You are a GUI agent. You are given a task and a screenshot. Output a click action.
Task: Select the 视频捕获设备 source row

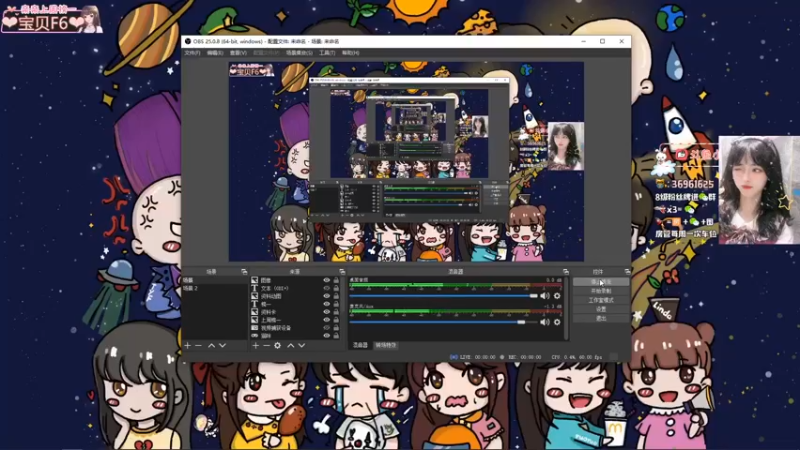[x=295, y=328]
